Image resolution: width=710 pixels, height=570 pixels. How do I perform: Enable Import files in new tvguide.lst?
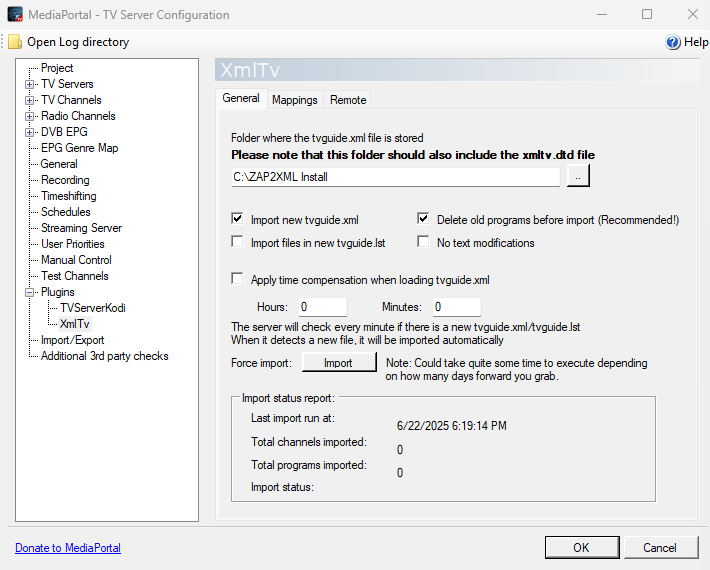(x=237, y=242)
